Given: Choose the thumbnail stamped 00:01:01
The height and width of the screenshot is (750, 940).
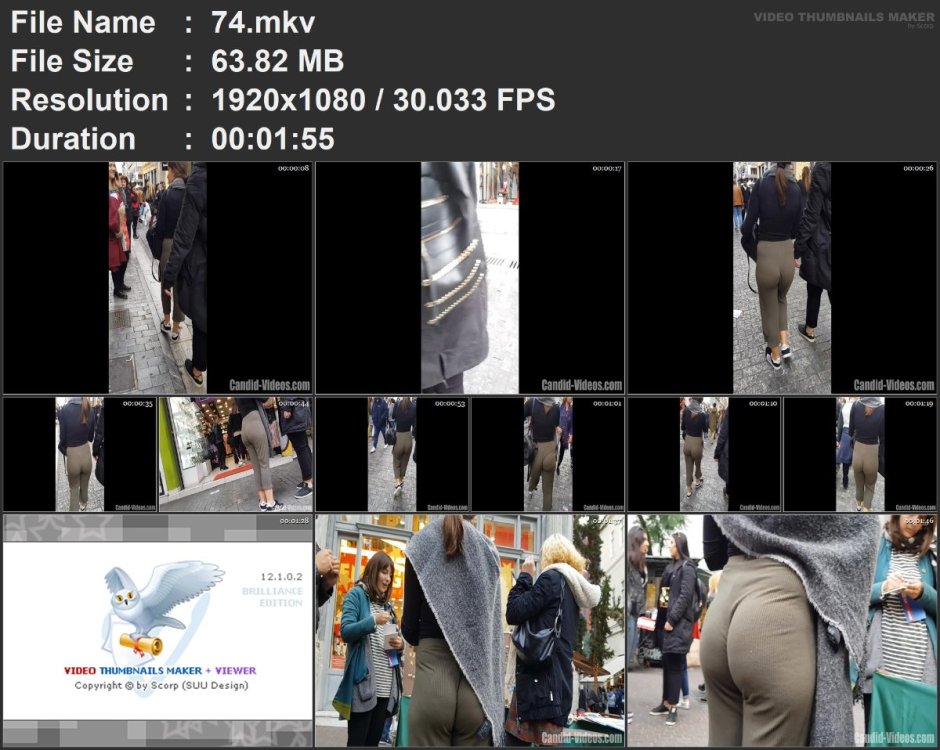Looking at the screenshot, I should tap(548, 454).
